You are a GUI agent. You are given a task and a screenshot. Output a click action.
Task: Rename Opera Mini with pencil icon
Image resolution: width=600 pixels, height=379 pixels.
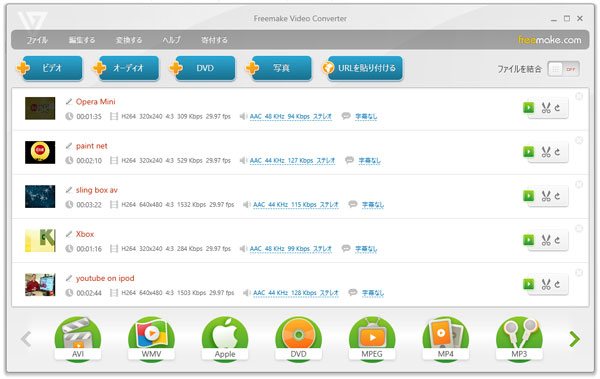pos(69,101)
